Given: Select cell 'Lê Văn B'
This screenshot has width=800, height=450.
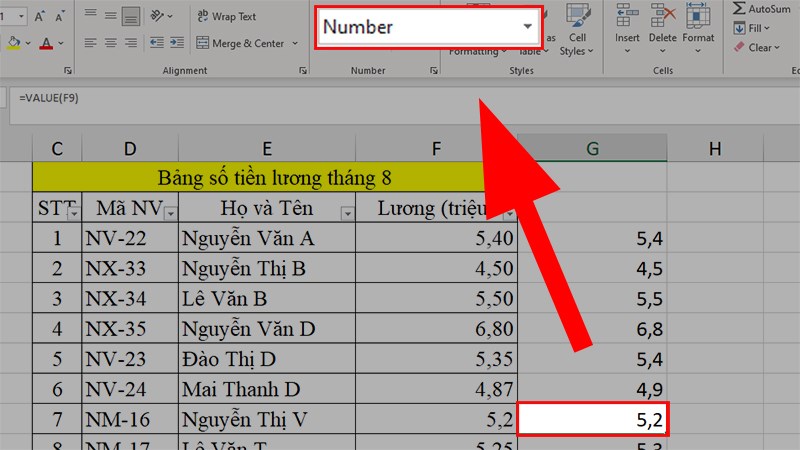Looking at the screenshot, I should tap(267, 298).
